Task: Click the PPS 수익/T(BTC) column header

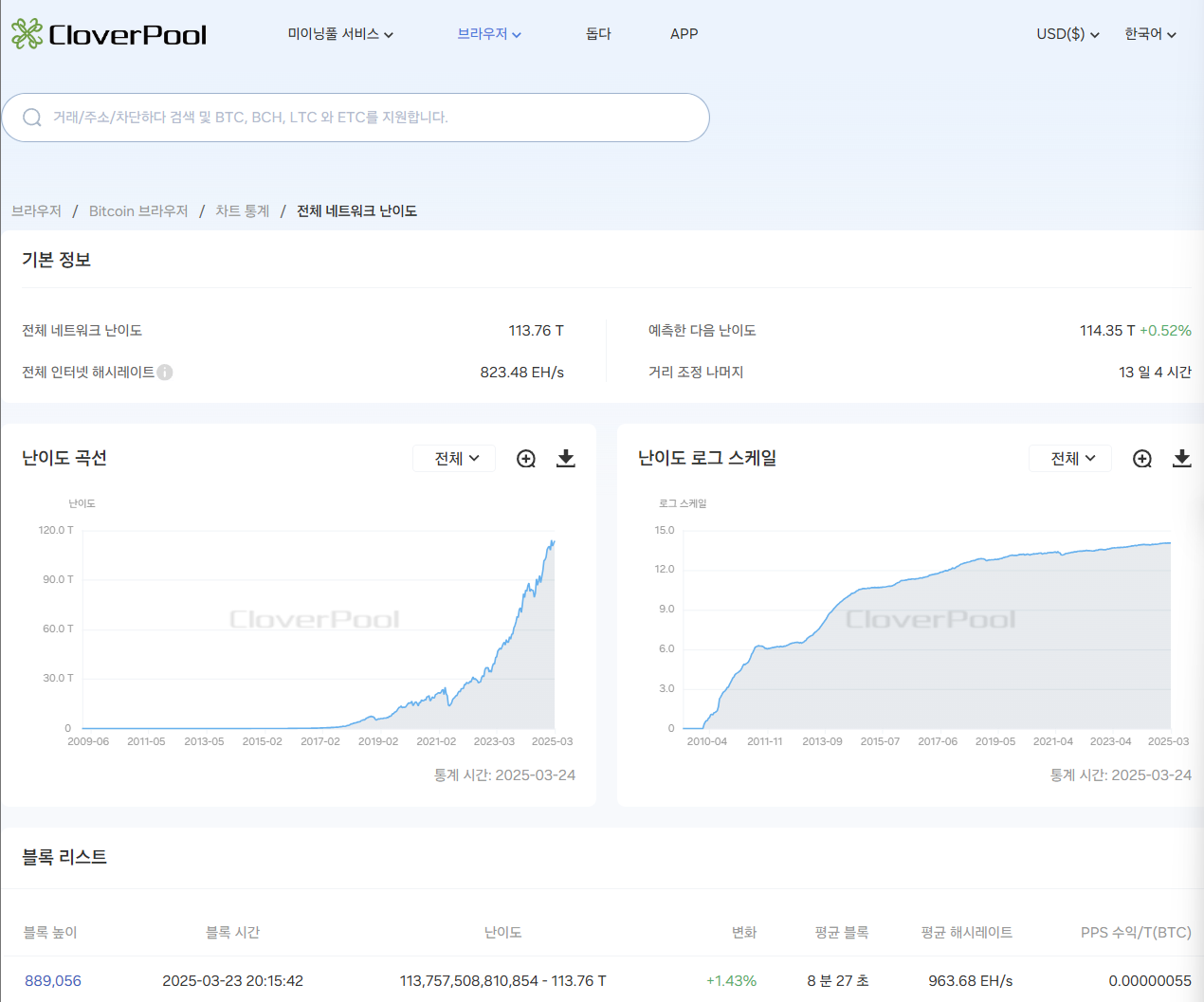Action: click(1136, 933)
